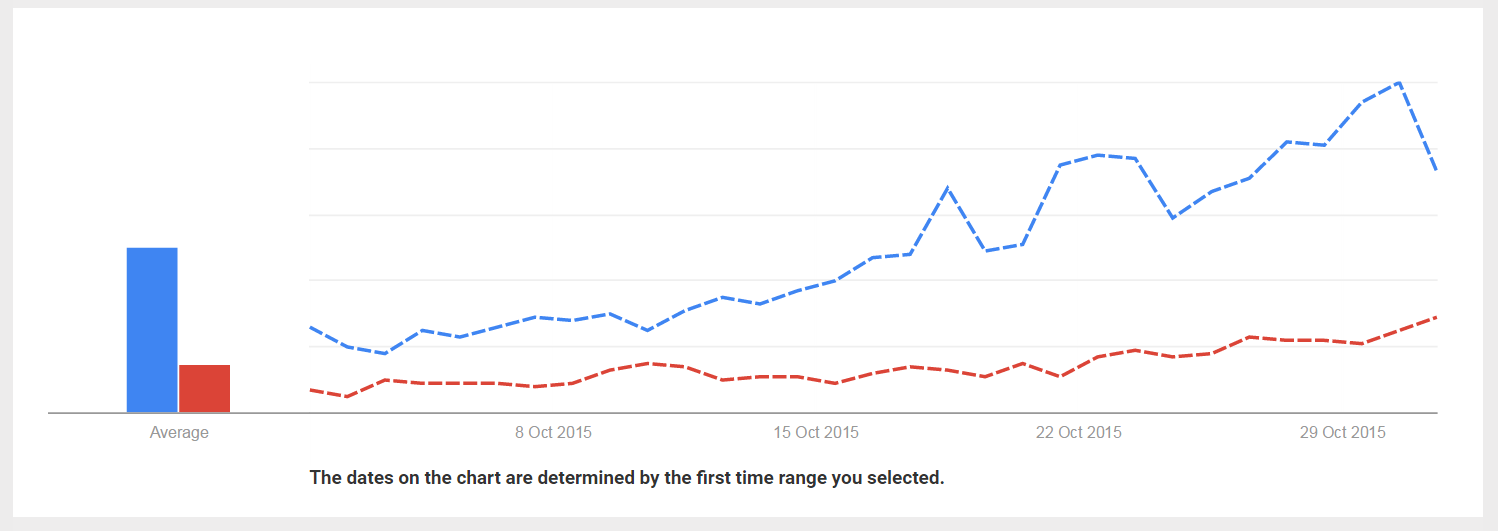Select the Average label under the bars
Image resolution: width=1498 pixels, height=531 pixels.
click(x=179, y=433)
